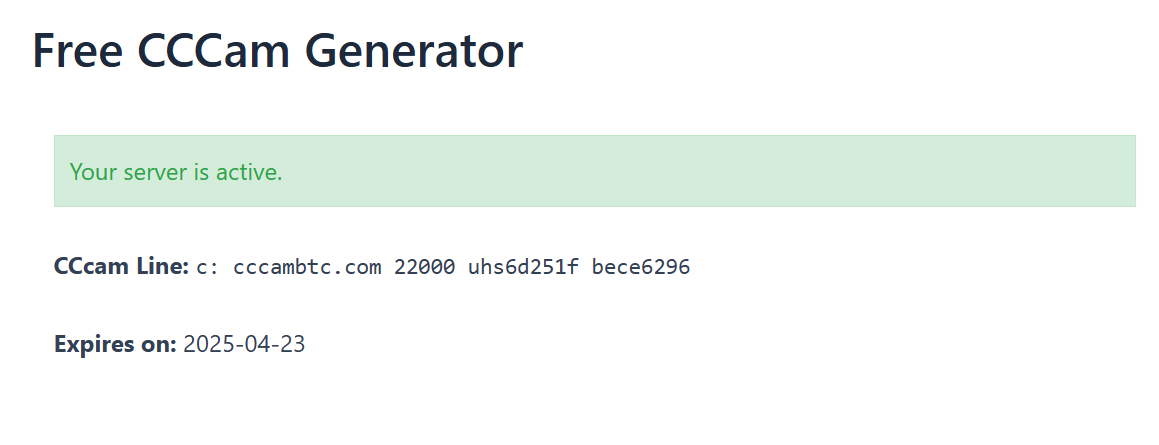Image resolution: width=1159 pixels, height=445 pixels.
Task: Click the cccambtc.com hostname
Action: click(307, 267)
